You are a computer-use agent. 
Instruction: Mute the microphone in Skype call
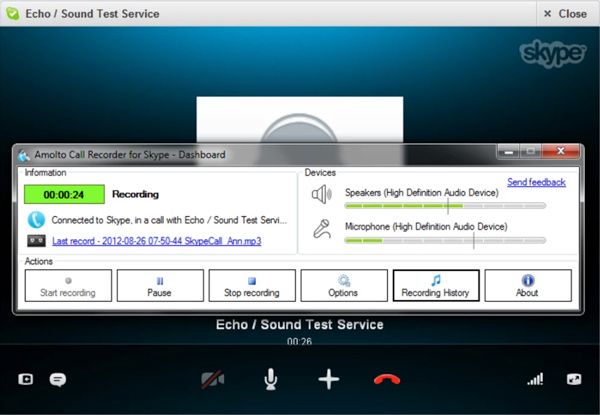pos(271,379)
